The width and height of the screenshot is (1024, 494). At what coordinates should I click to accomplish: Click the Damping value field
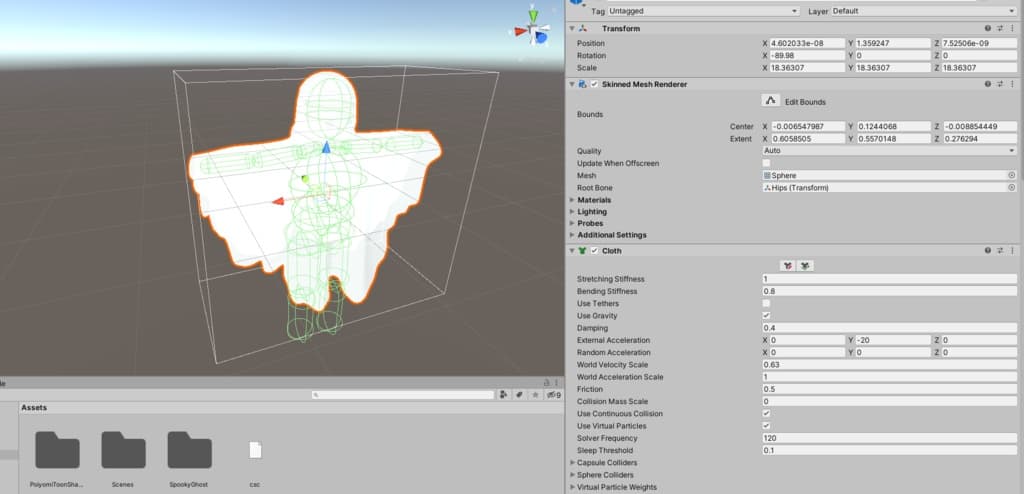[x=888, y=328]
